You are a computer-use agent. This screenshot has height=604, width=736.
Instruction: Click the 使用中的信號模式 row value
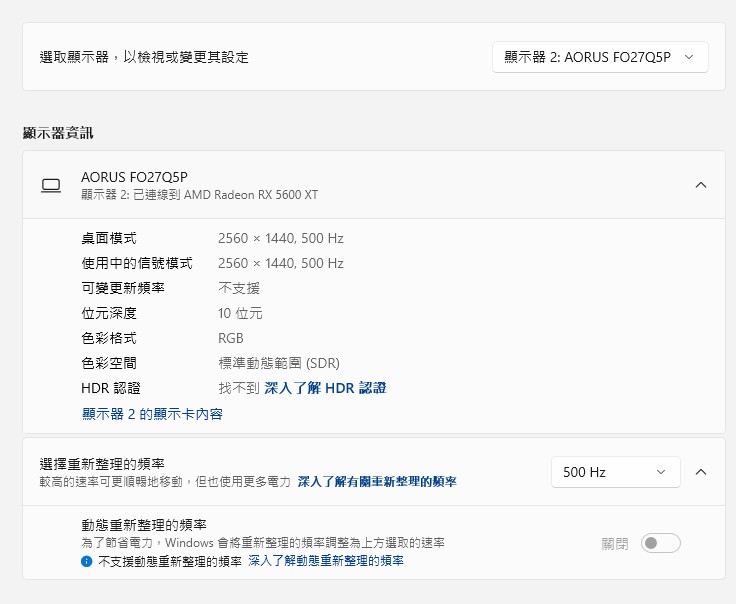point(280,263)
